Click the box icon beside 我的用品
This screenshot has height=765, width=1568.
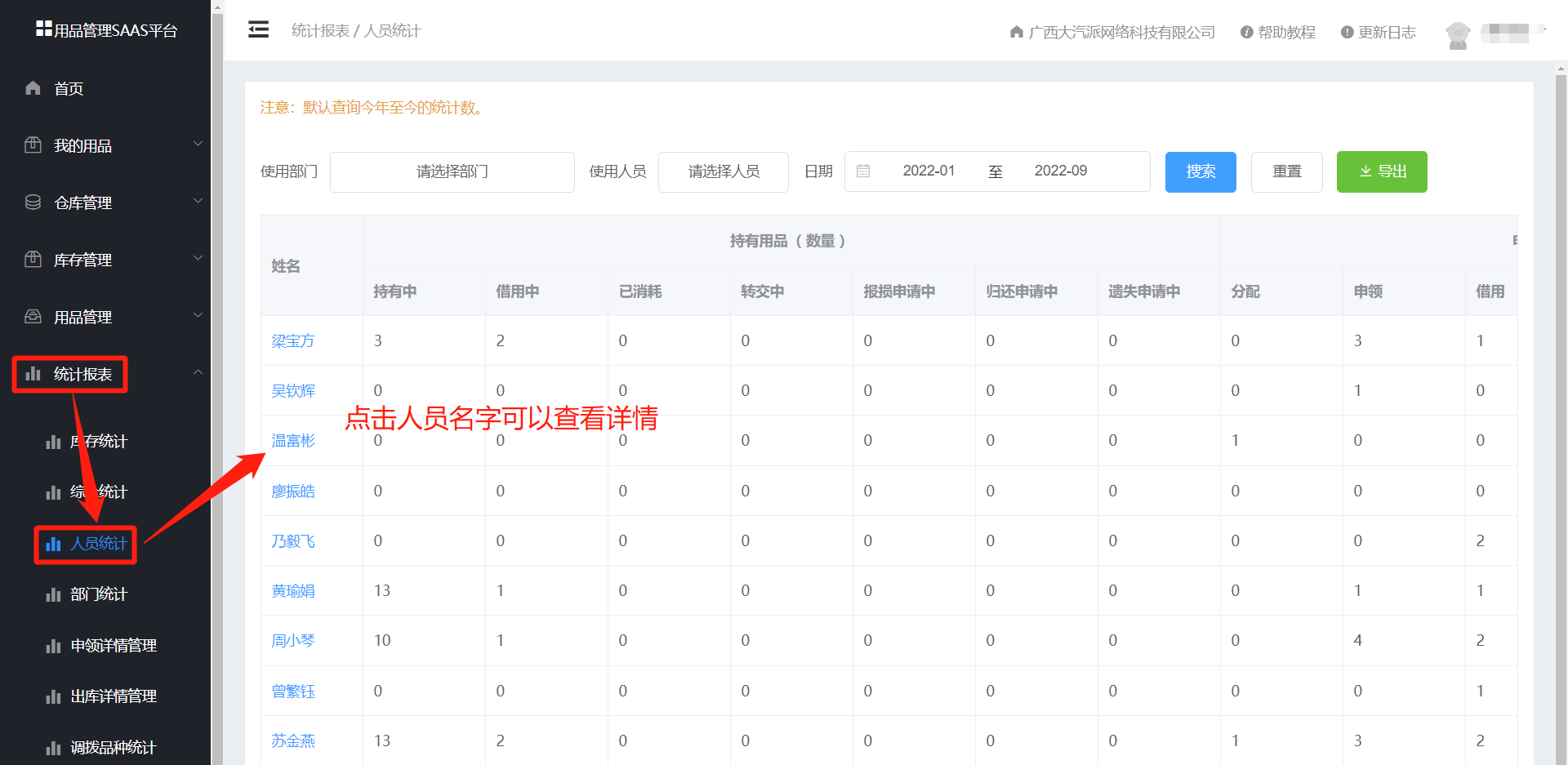coord(33,145)
